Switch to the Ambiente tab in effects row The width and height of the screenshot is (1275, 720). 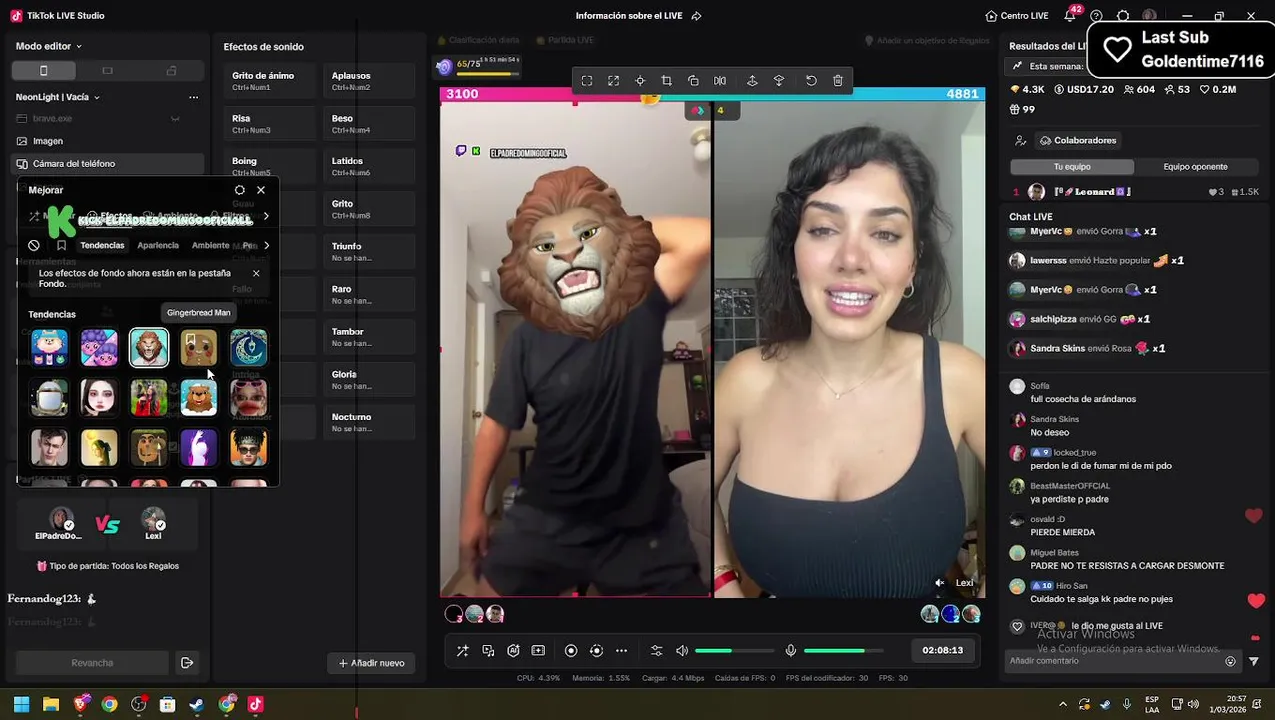[x=210, y=245]
